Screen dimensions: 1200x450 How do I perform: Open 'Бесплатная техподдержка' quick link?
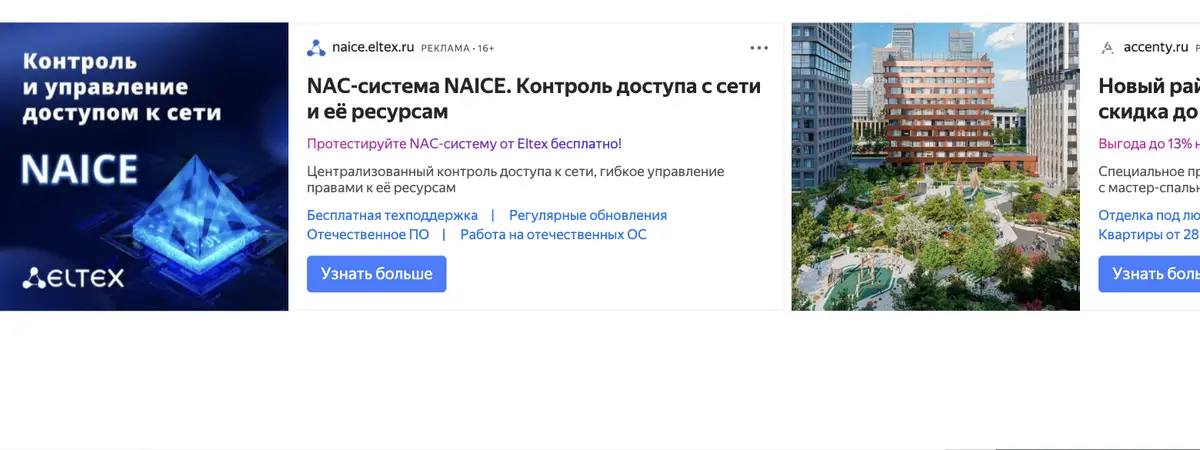click(x=392, y=215)
